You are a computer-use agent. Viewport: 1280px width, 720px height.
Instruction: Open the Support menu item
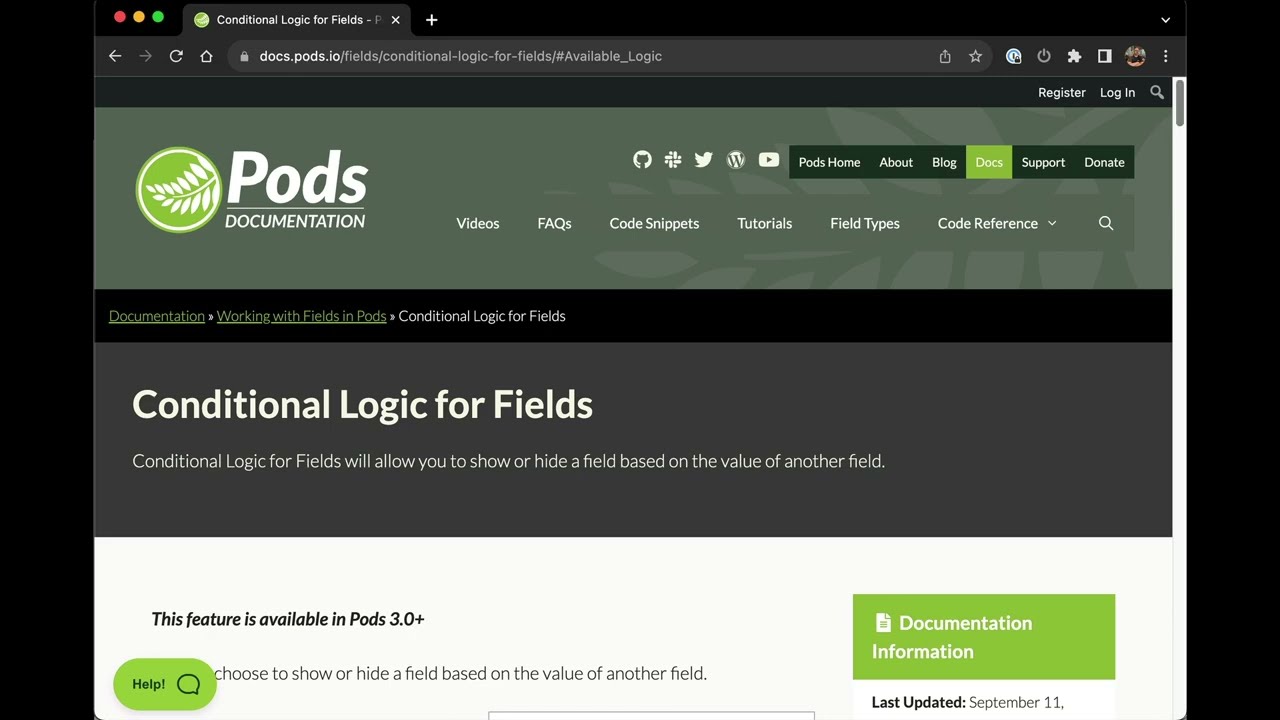(x=1043, y=162)
